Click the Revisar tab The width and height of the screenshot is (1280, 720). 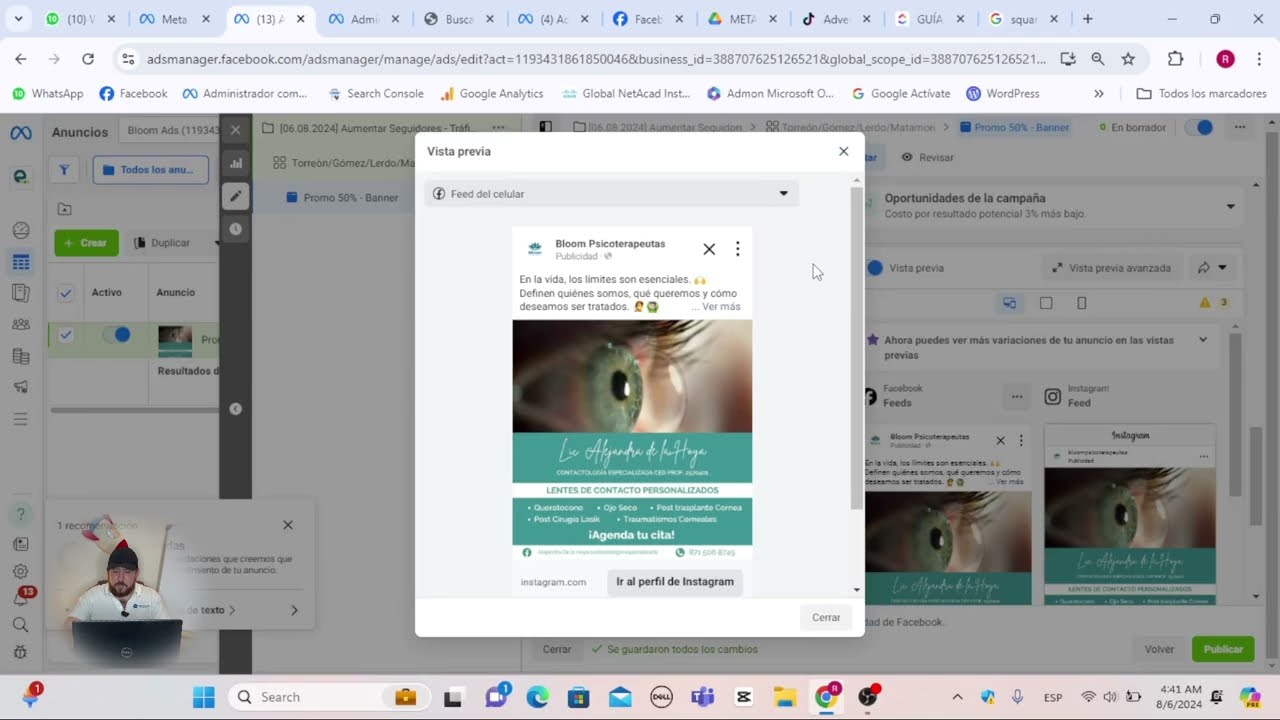point(928,157)
